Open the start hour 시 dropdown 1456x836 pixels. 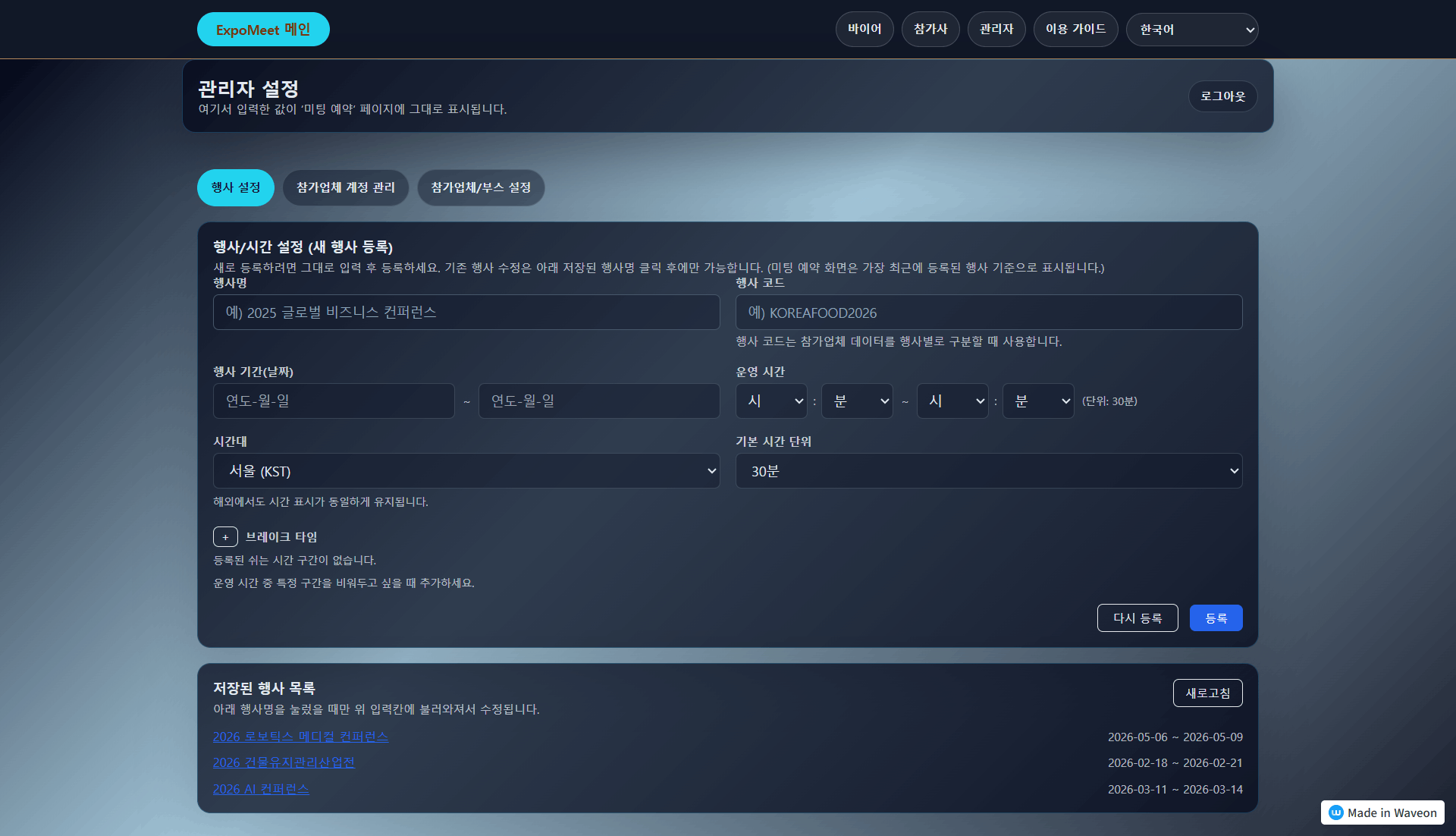pos(771,401)
